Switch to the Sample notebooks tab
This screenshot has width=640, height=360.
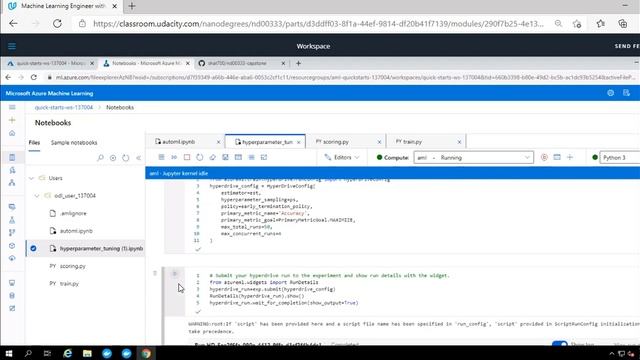[x=74, y=142]
